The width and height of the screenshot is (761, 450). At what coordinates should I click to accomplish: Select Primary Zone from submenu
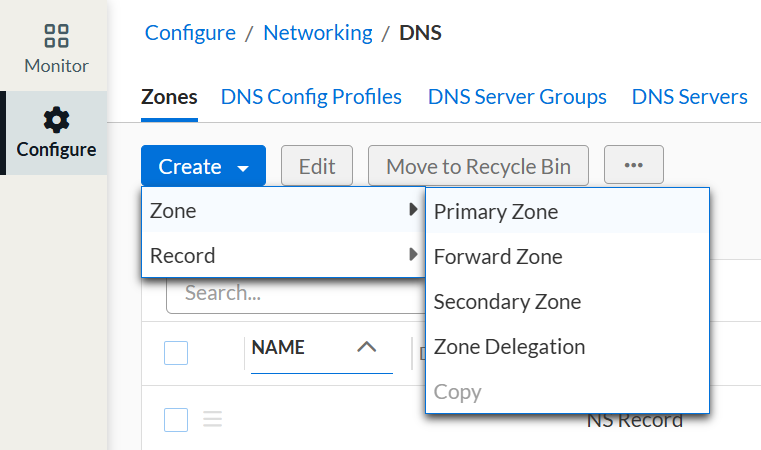coord(495,212)
